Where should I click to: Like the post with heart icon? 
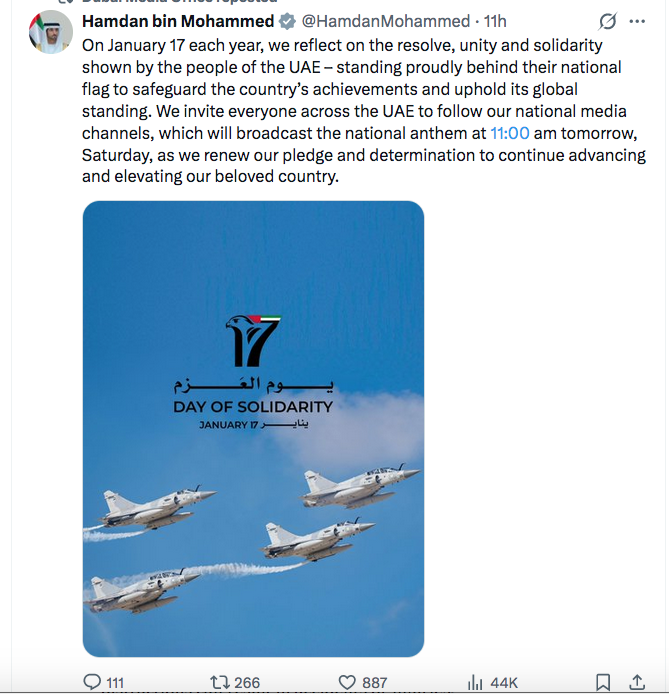click(347, 682)
